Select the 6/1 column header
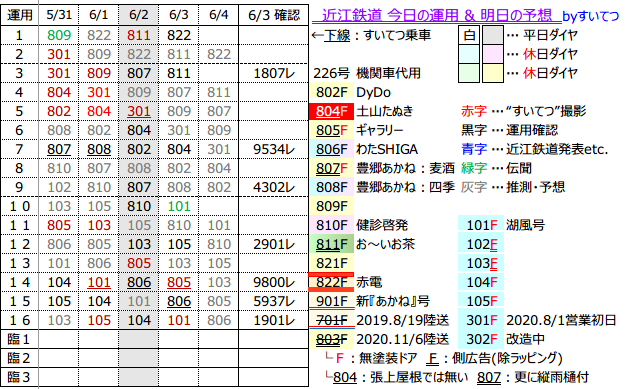 pos(98,15)
